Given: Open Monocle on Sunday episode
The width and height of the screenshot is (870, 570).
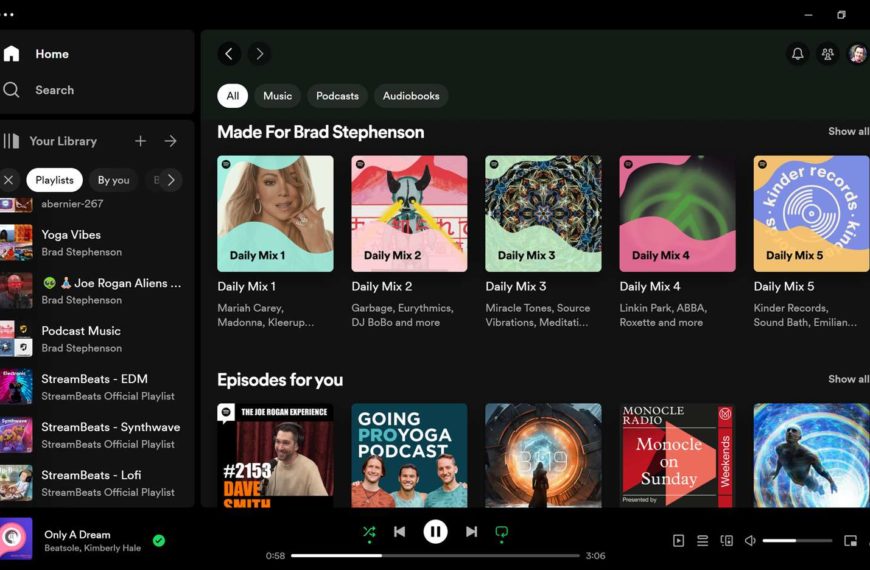Looking at the screenshot, I should (677, 455).
